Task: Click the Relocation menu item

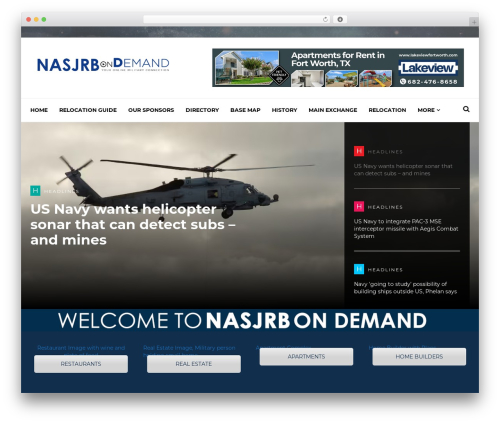Action: tap(387, 110)
